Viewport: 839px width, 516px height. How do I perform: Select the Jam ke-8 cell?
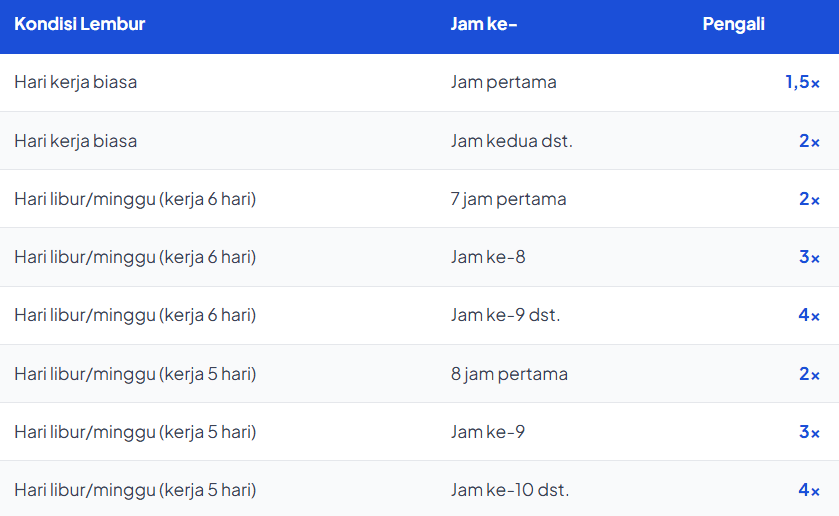point(488,257)
